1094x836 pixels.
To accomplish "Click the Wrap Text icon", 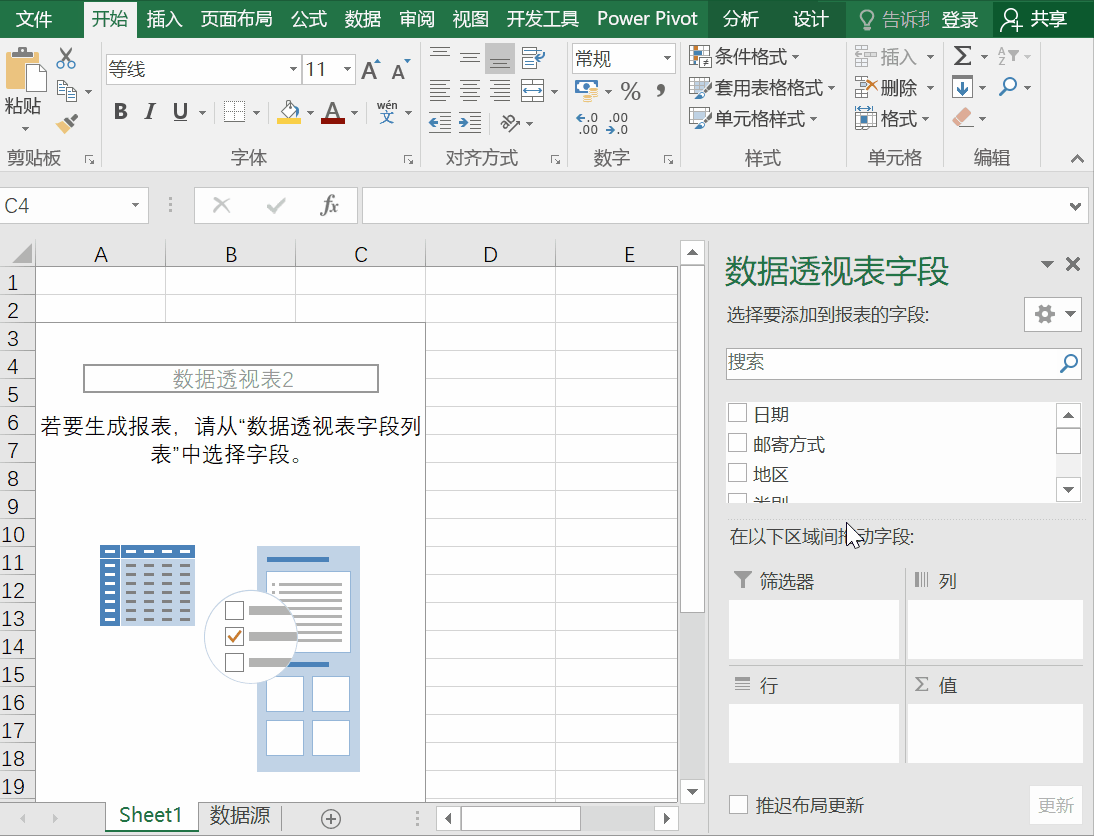I will (533, 57).
